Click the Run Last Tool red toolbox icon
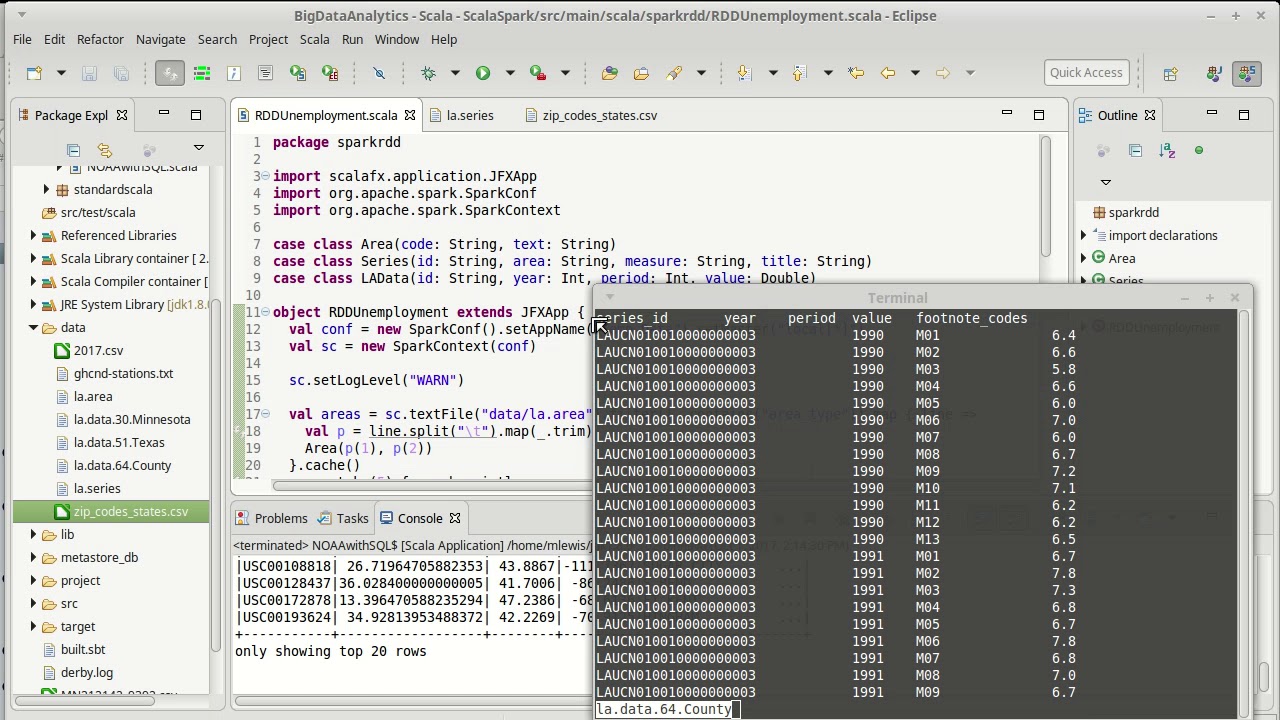The image size is (1280, 720). point(538,73)
